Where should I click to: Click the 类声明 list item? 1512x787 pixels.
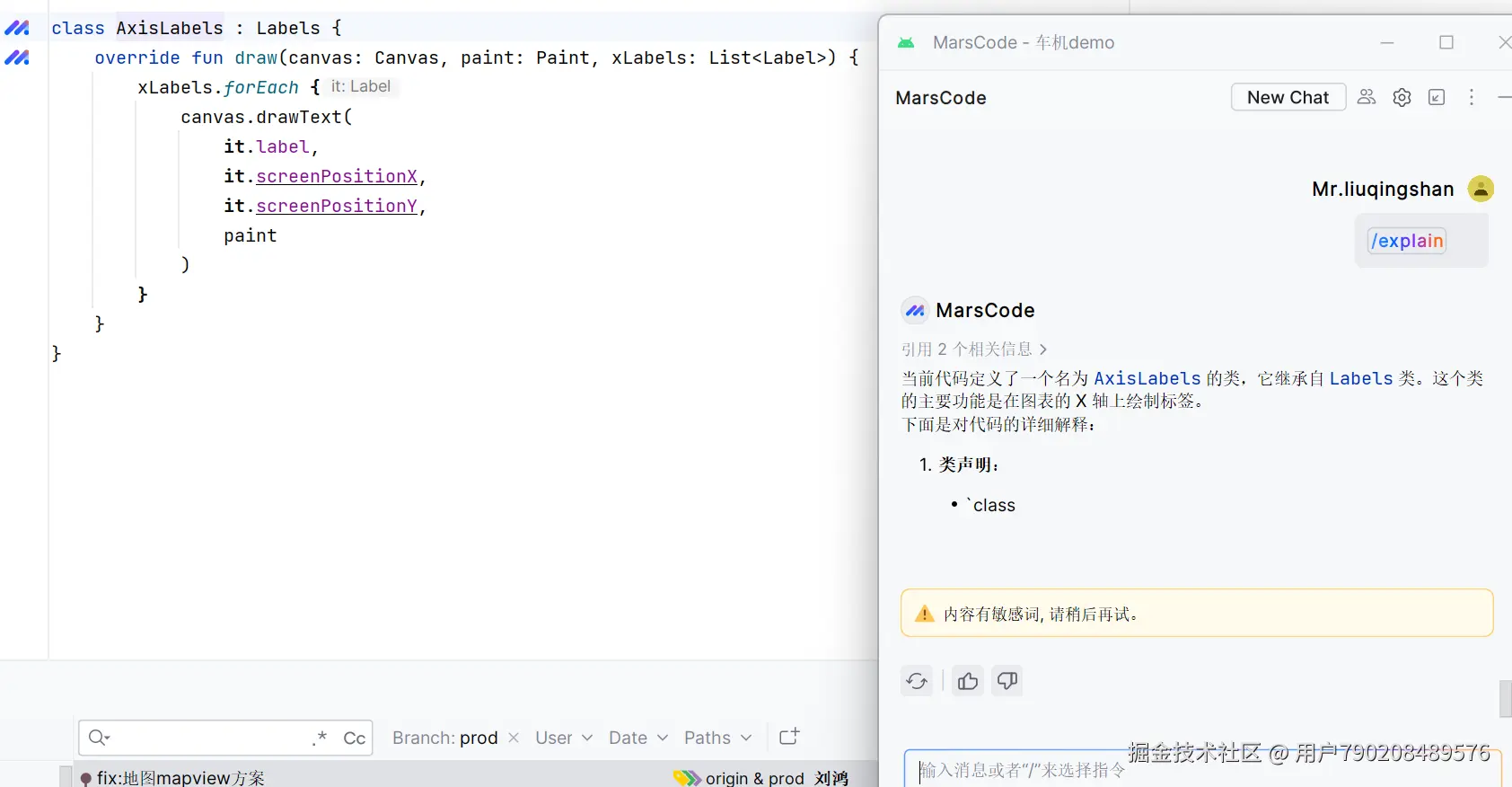tap(959, 464)
